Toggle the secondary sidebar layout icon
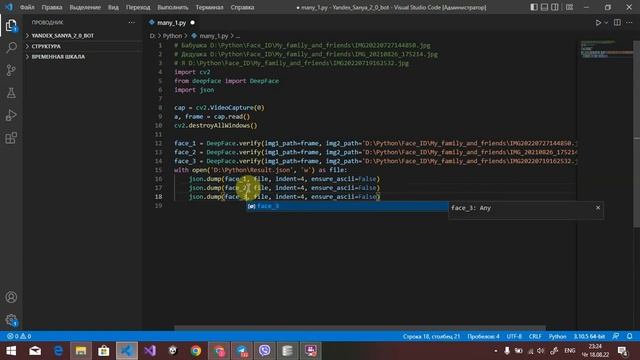Image resolution: width=640 pixels, height=360 pixels. click(555, 7)
